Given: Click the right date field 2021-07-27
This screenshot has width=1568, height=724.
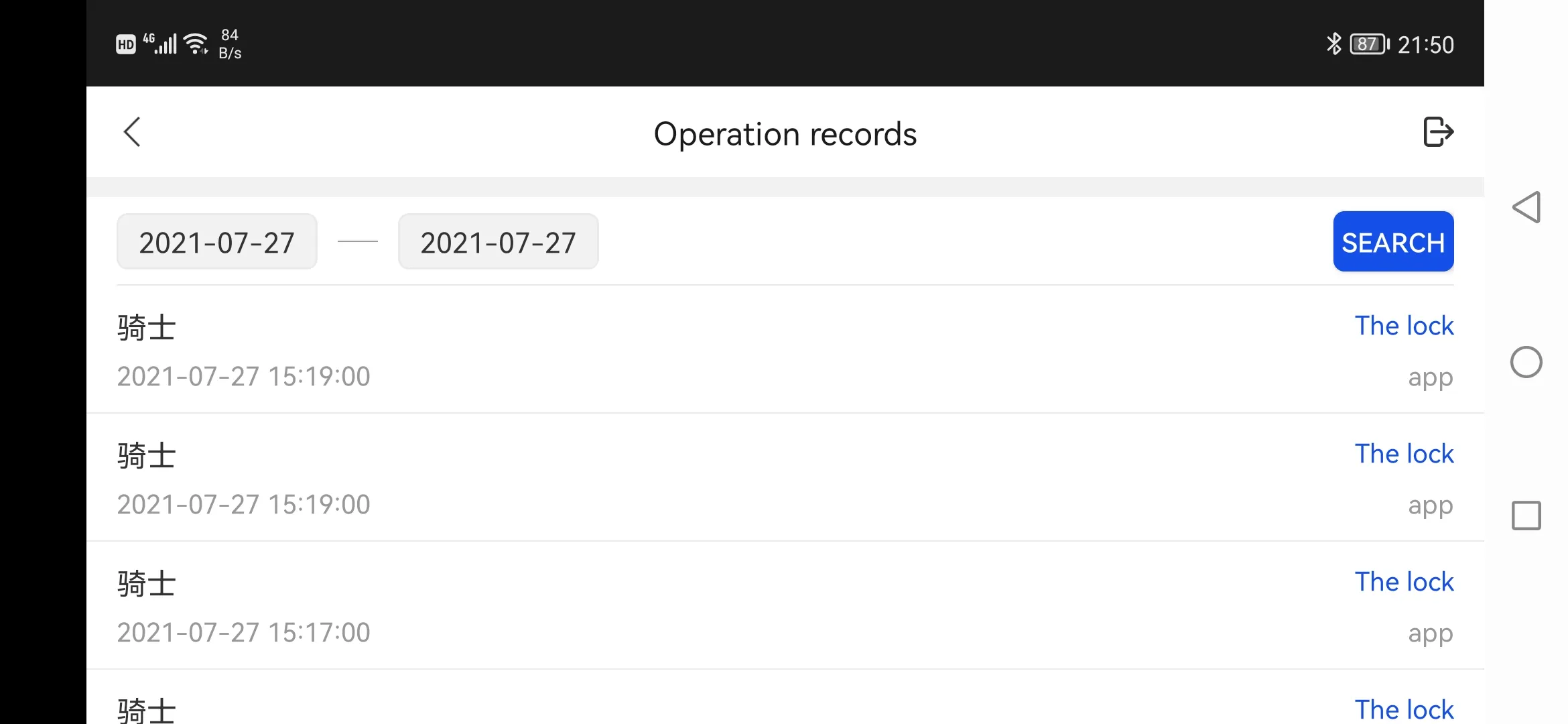Looking at the screenshot, I should (x=498, y=242).
